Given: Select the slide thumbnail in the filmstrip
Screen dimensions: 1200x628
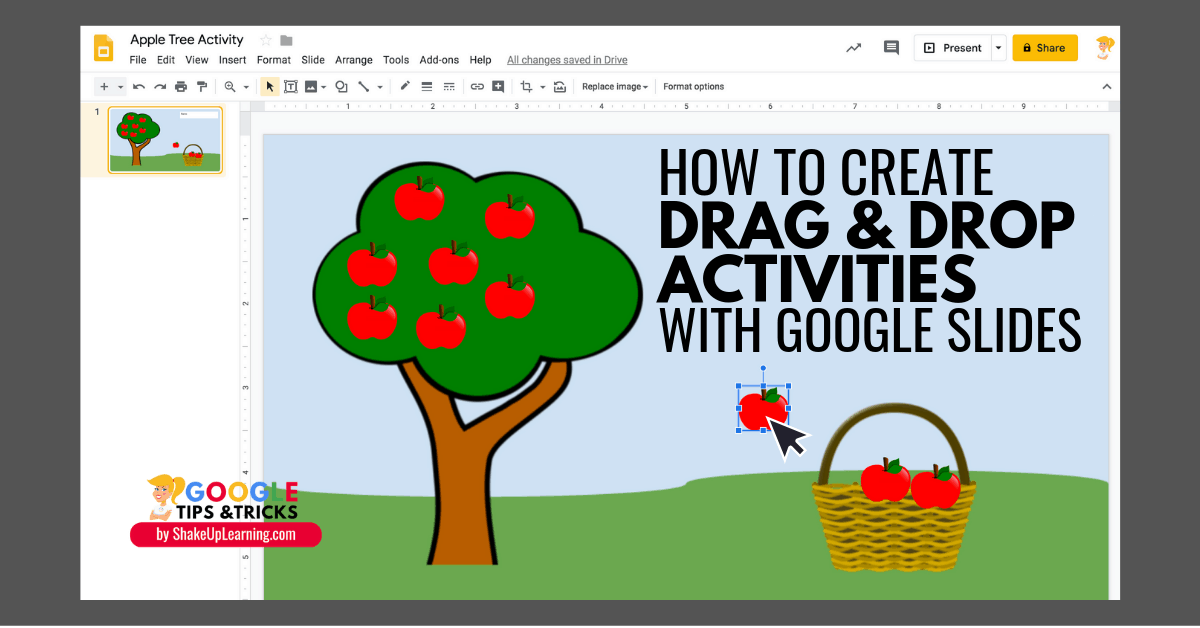Looking at the screenshot, I should [x=165, y=139].
